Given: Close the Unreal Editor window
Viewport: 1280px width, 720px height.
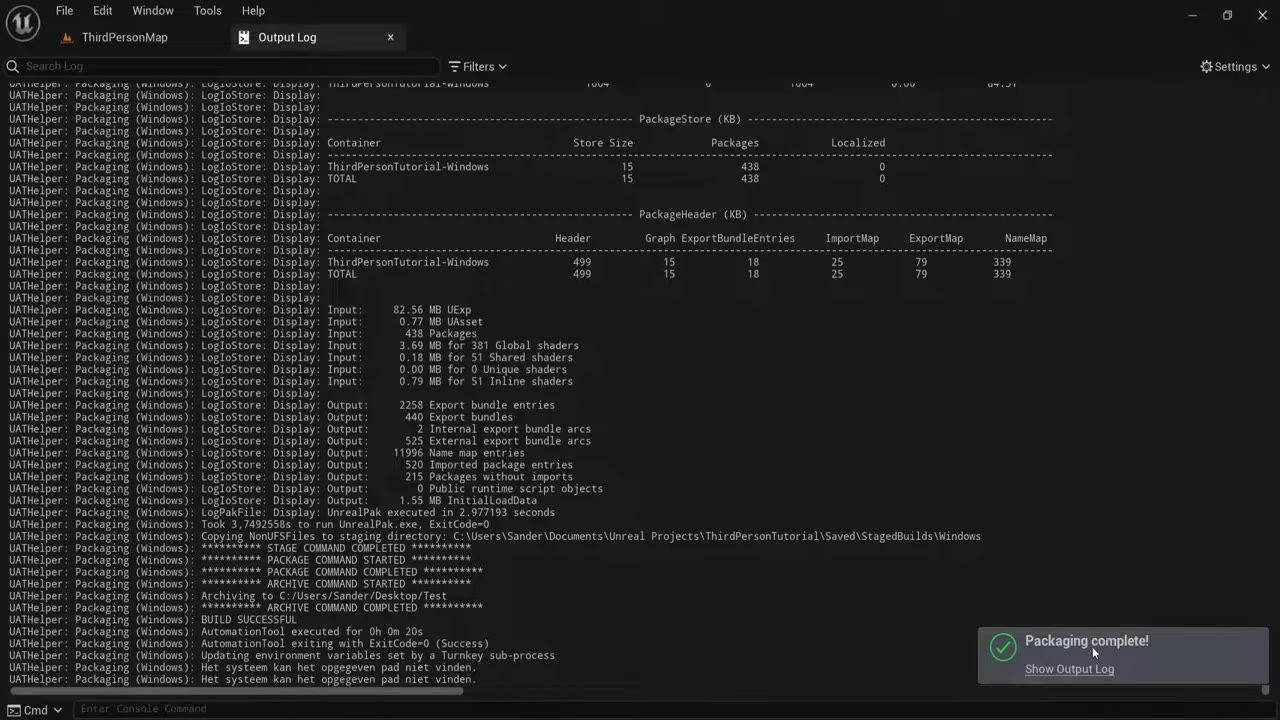Looking at the screenshot, I should 1262,15.
